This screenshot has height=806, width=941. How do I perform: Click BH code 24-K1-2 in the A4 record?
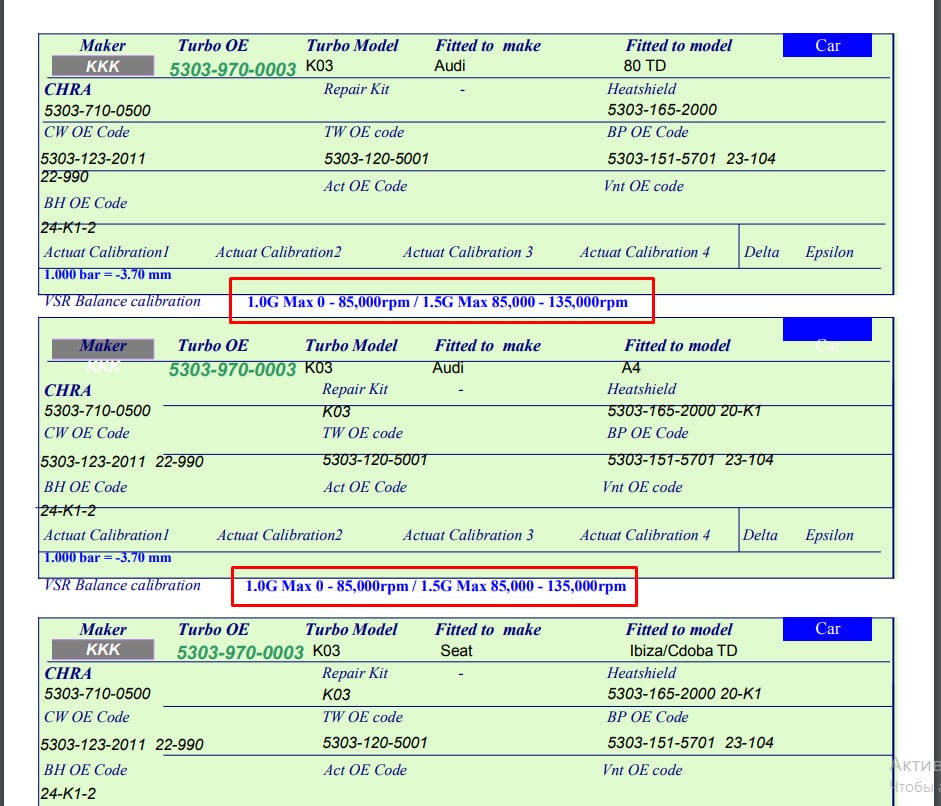pyautogui.click(x=68, y=511)
